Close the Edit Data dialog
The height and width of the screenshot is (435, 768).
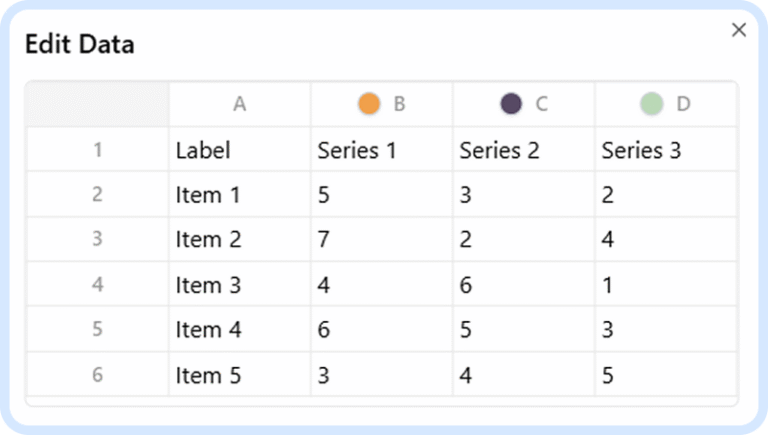coord(739,30)
